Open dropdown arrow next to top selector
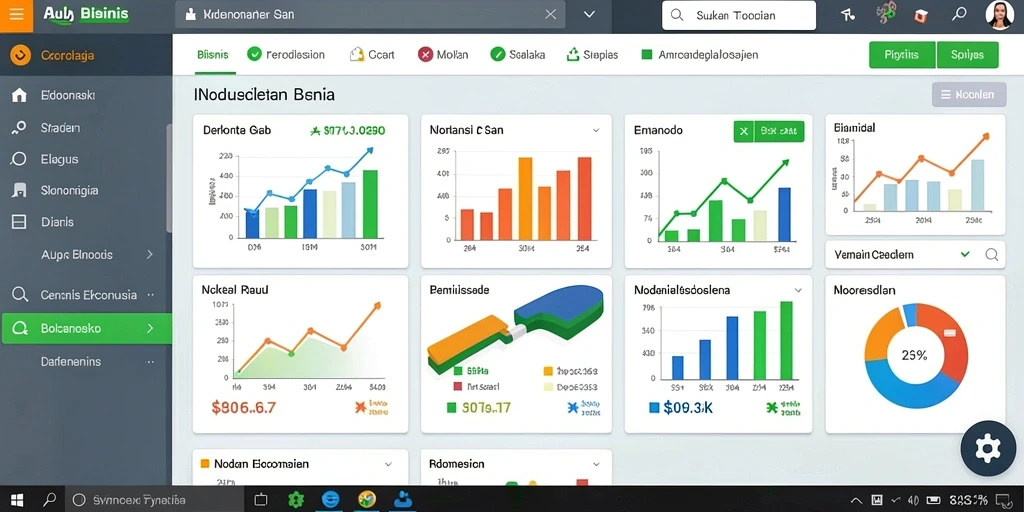Screen dimensions: 1024x512 589,14
